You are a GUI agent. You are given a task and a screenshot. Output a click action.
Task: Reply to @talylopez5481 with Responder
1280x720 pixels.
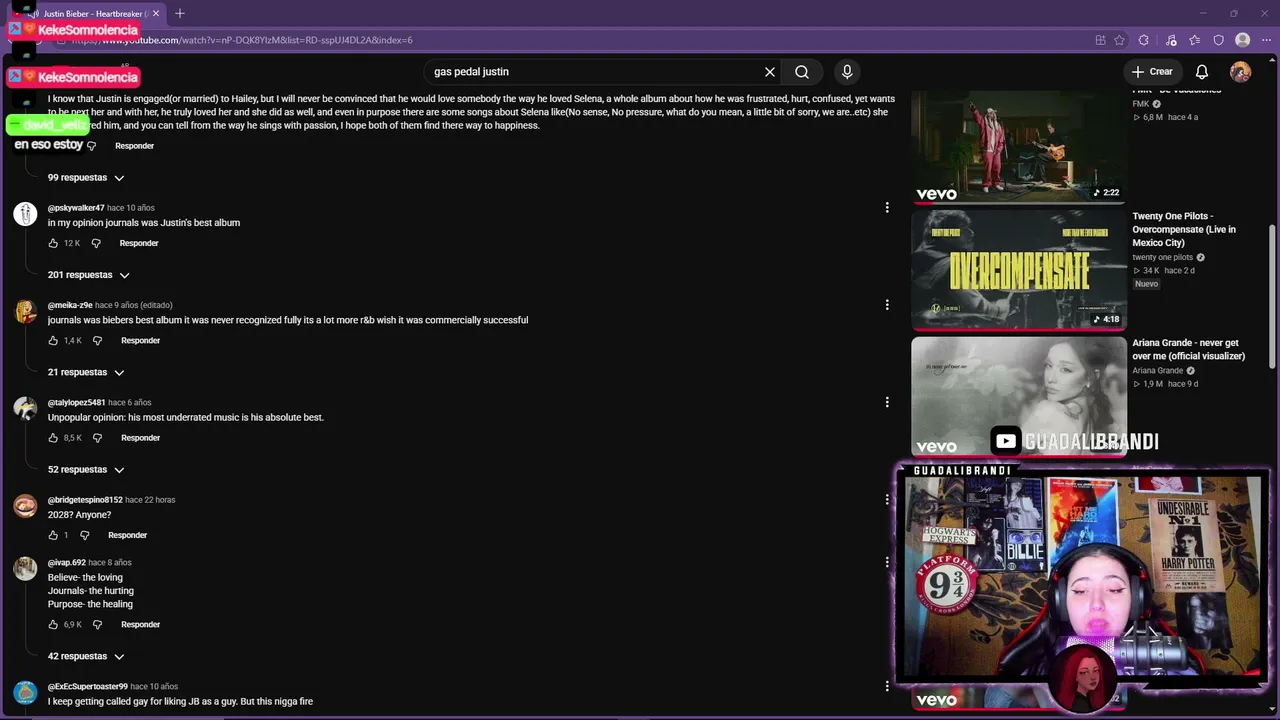(x=140, y=438)
